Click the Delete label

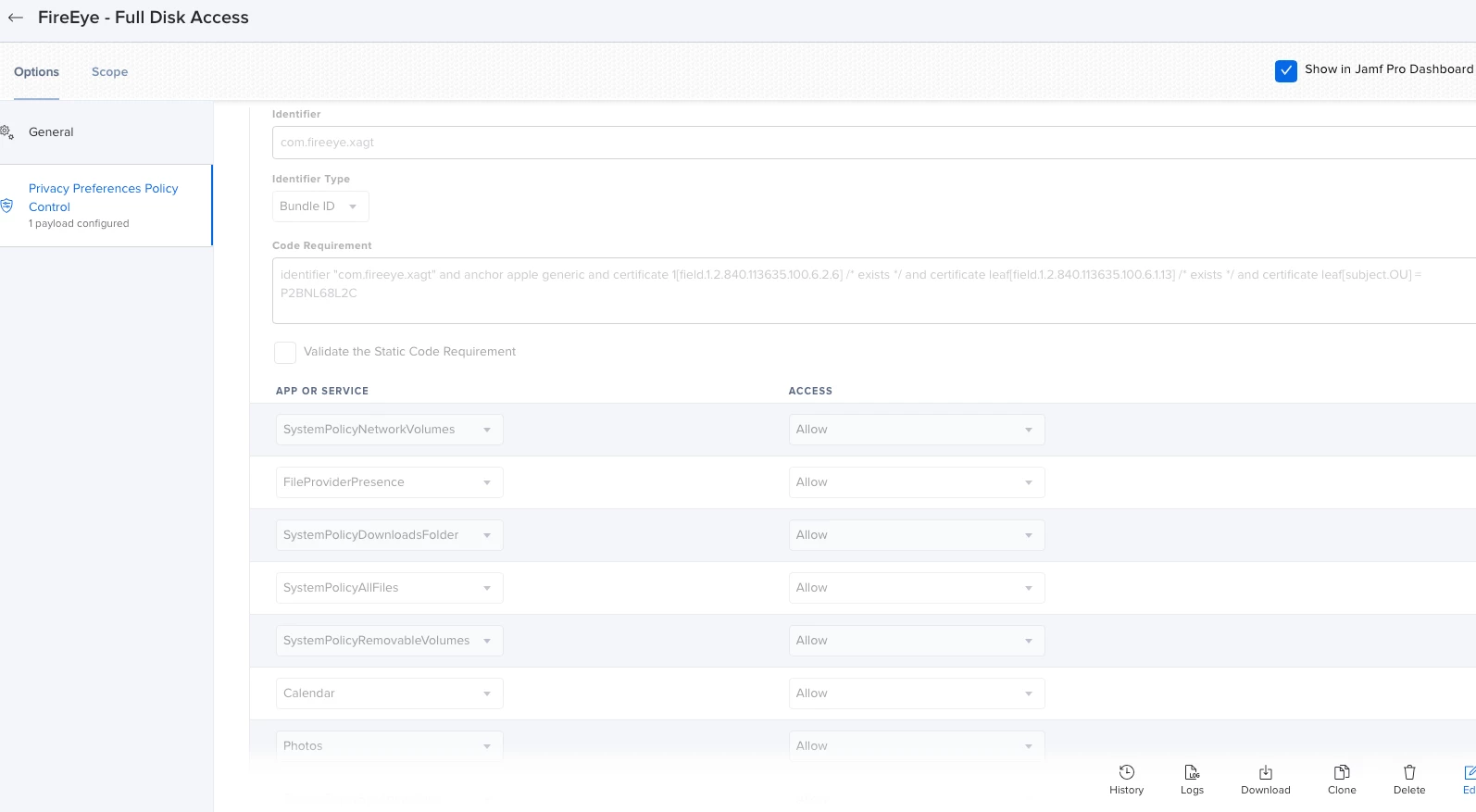(1409, 791)
